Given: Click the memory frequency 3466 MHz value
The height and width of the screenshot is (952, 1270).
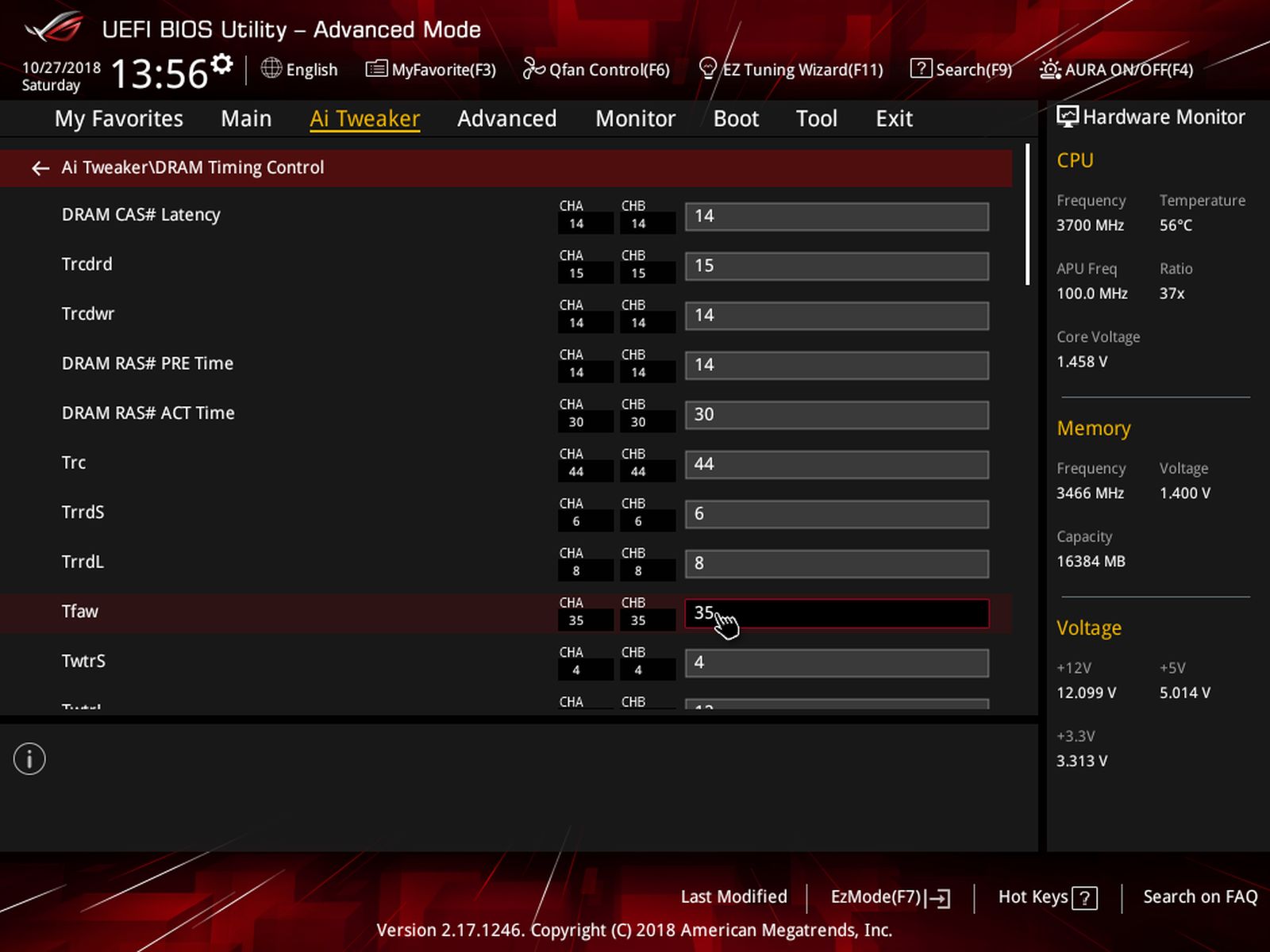Looking at the screenshot, I should (x=1090, y=493).
